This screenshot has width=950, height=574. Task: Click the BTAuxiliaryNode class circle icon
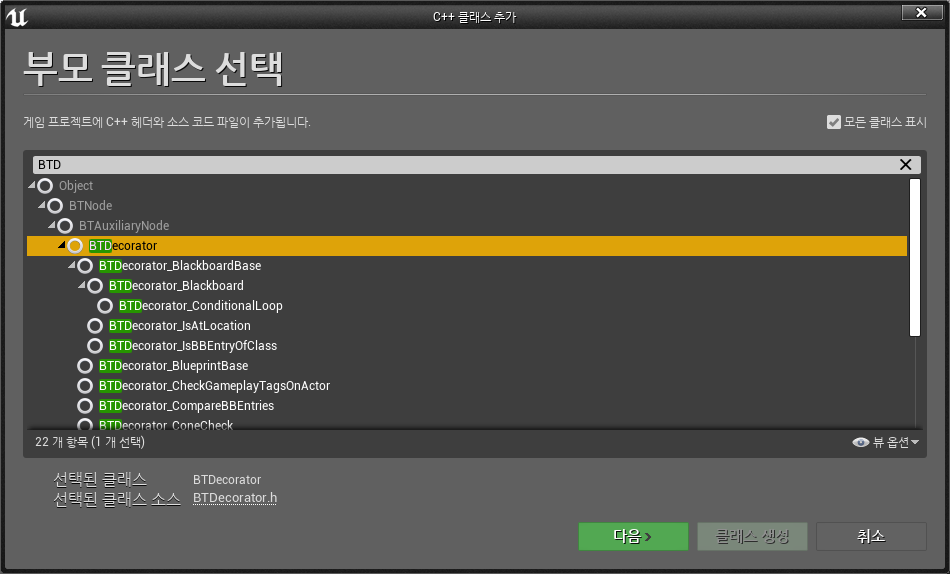coord(65,225)
